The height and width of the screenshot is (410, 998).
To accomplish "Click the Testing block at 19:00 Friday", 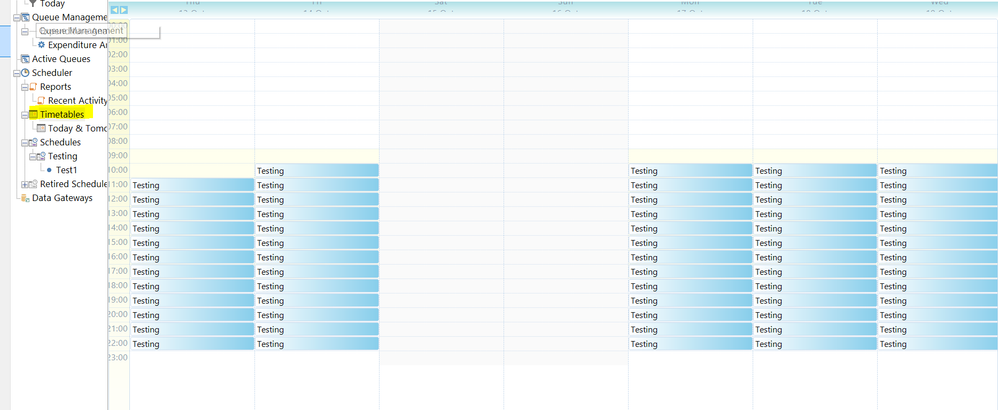I will pyautogui.click(x=317, y=301).
